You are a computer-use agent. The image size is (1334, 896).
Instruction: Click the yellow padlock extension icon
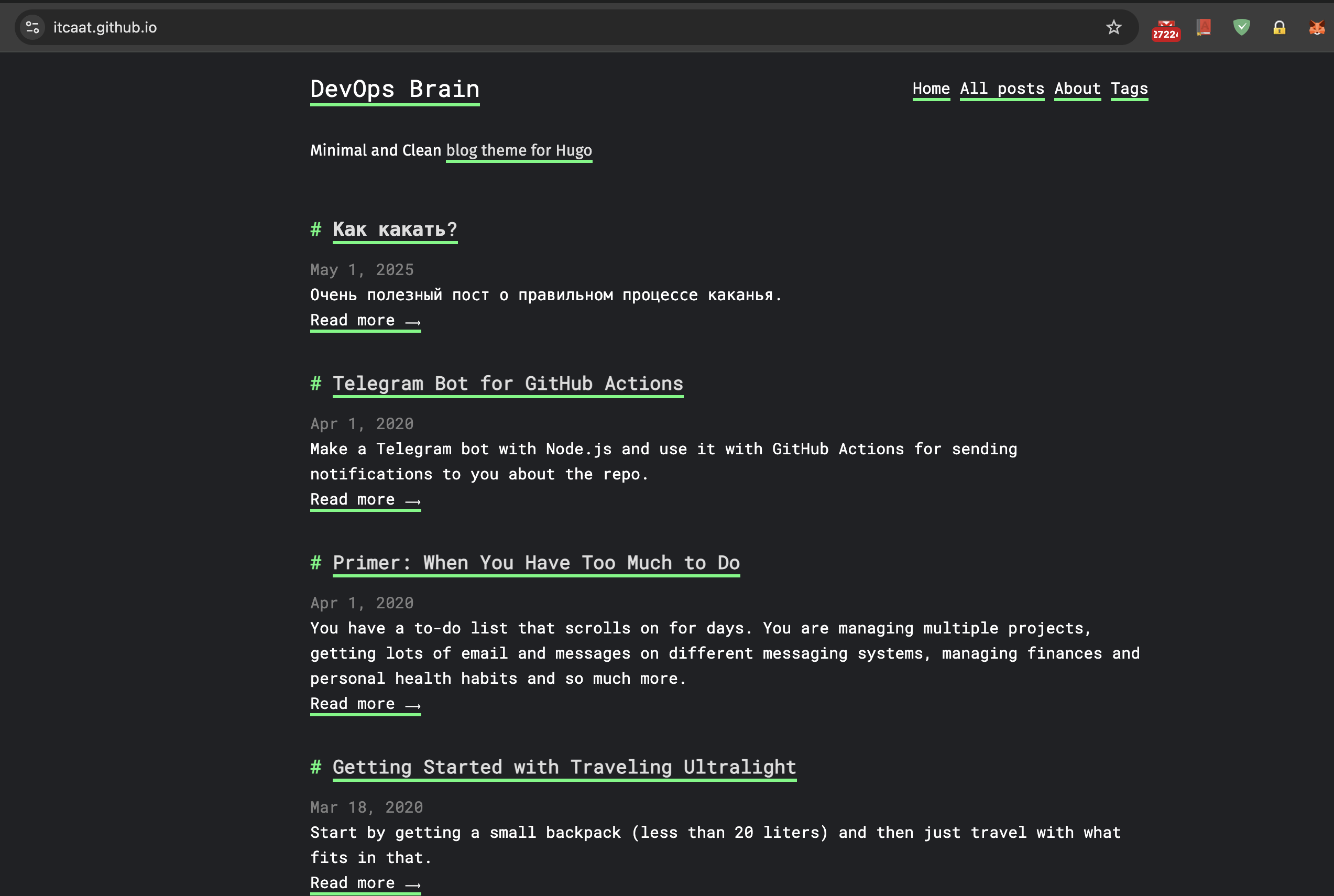click(1279, 27)
